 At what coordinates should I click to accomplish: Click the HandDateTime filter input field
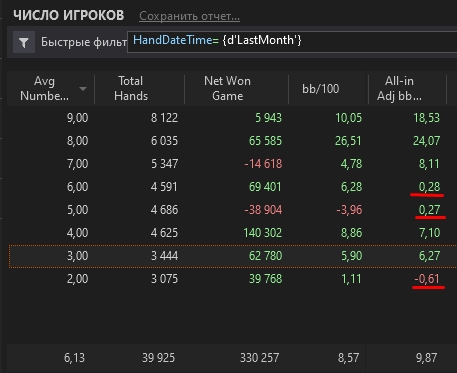coord(292,42)
